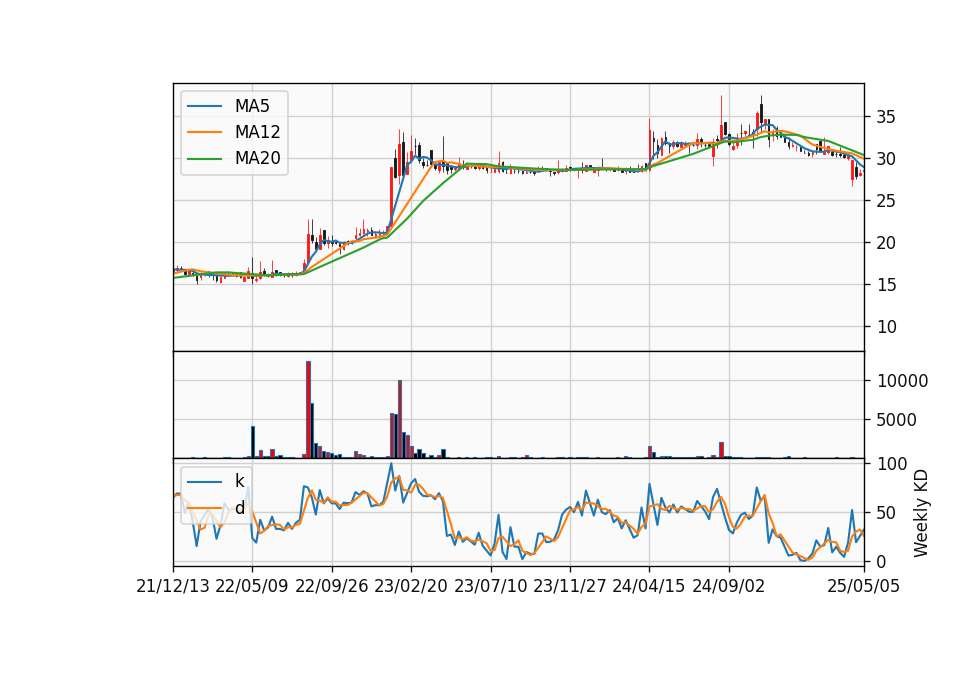The image size is (960, 690).
Task: Select the 23/07/10 date label
Action: (490, 586)
